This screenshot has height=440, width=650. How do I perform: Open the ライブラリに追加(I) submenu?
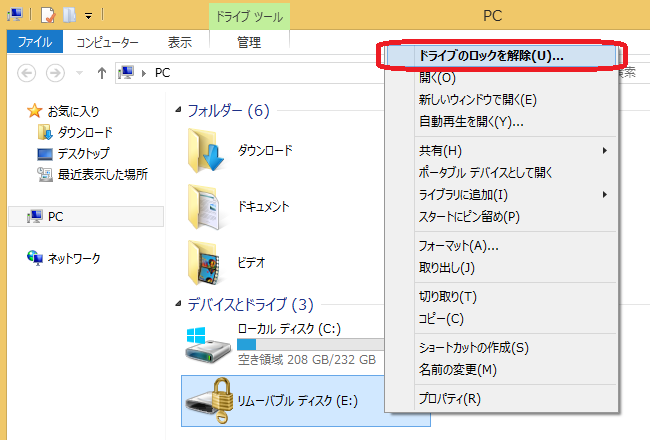tap(502, 194)
